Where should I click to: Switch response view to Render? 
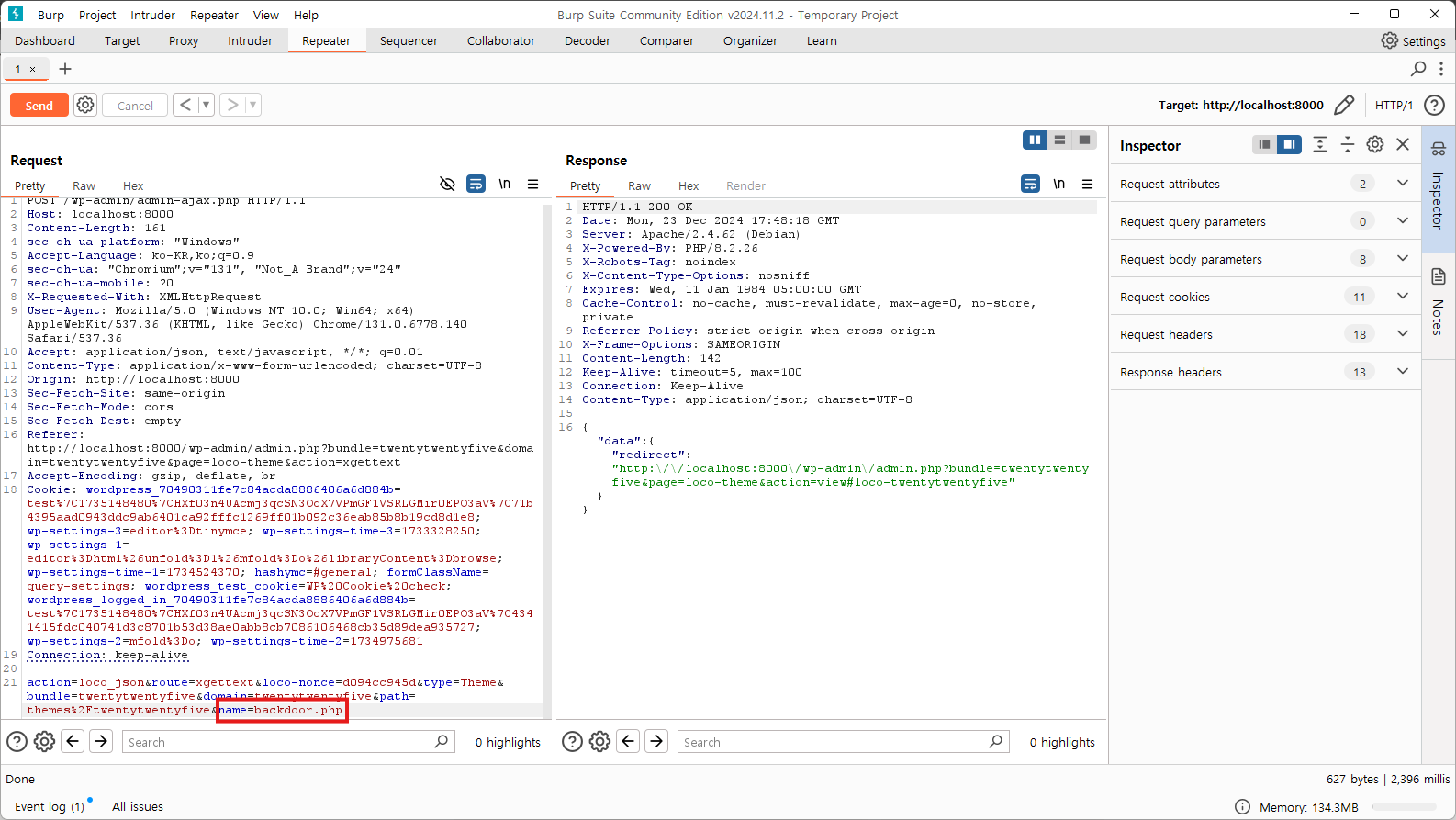coord(745,185)
